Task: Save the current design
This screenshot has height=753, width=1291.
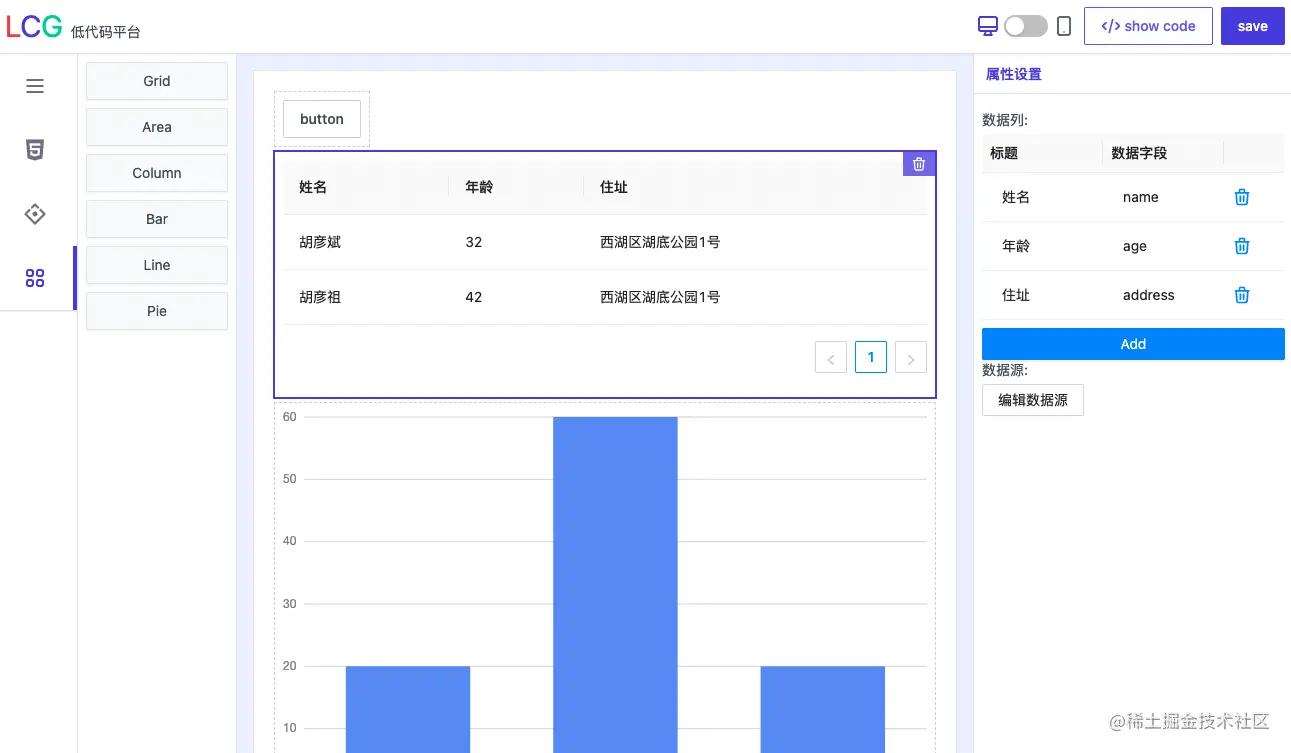Action: [1252, 26]
